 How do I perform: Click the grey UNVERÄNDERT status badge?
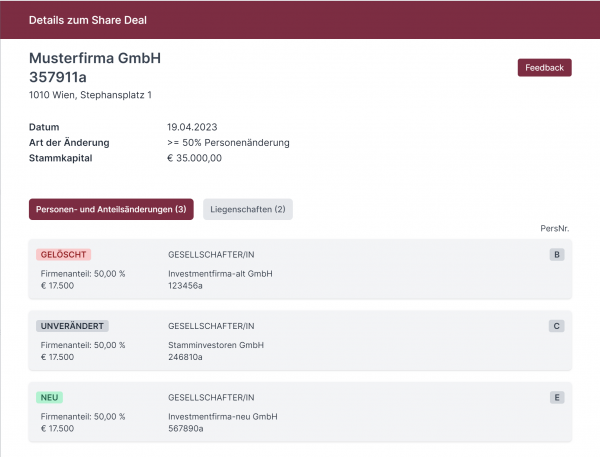click(73, 326)
